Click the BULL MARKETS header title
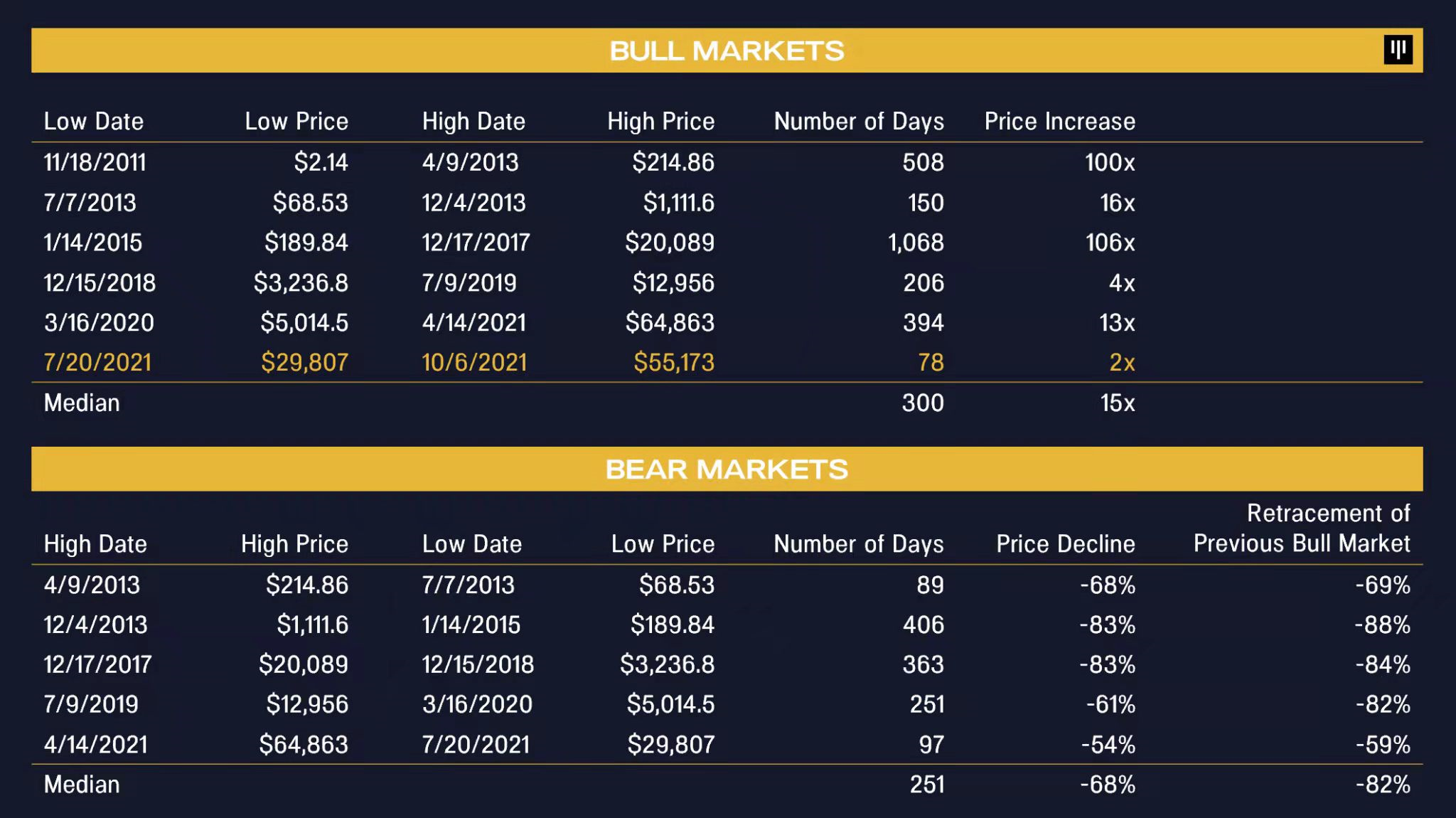Viewport: 1456px width, 818px height. tap(727, 51)
